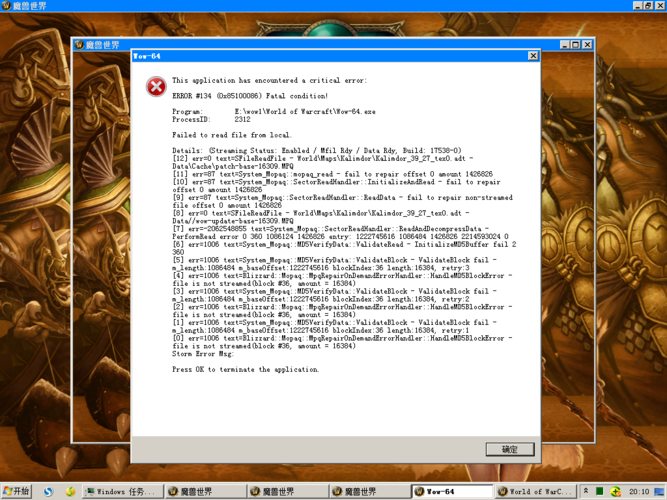Image resolution: width=667 pixels, height=500 pixels.
Task: Expand hidden system tray icons chevron
Action: coord(586,491)
